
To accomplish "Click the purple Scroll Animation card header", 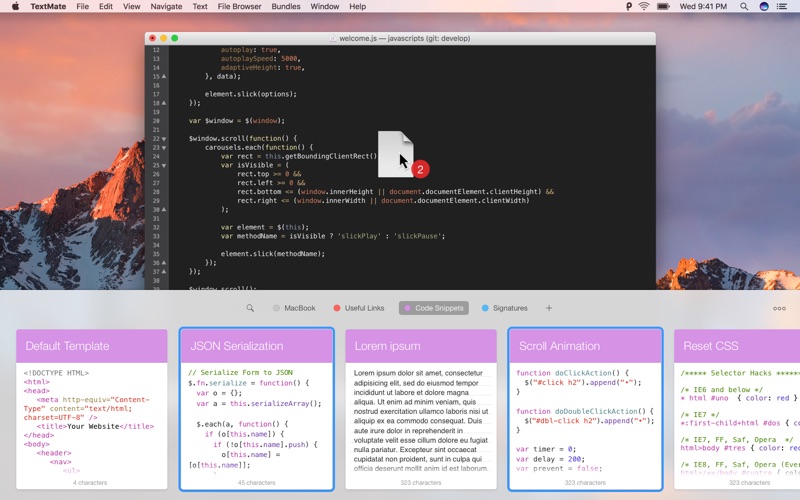I will click(x=584, y=346).
